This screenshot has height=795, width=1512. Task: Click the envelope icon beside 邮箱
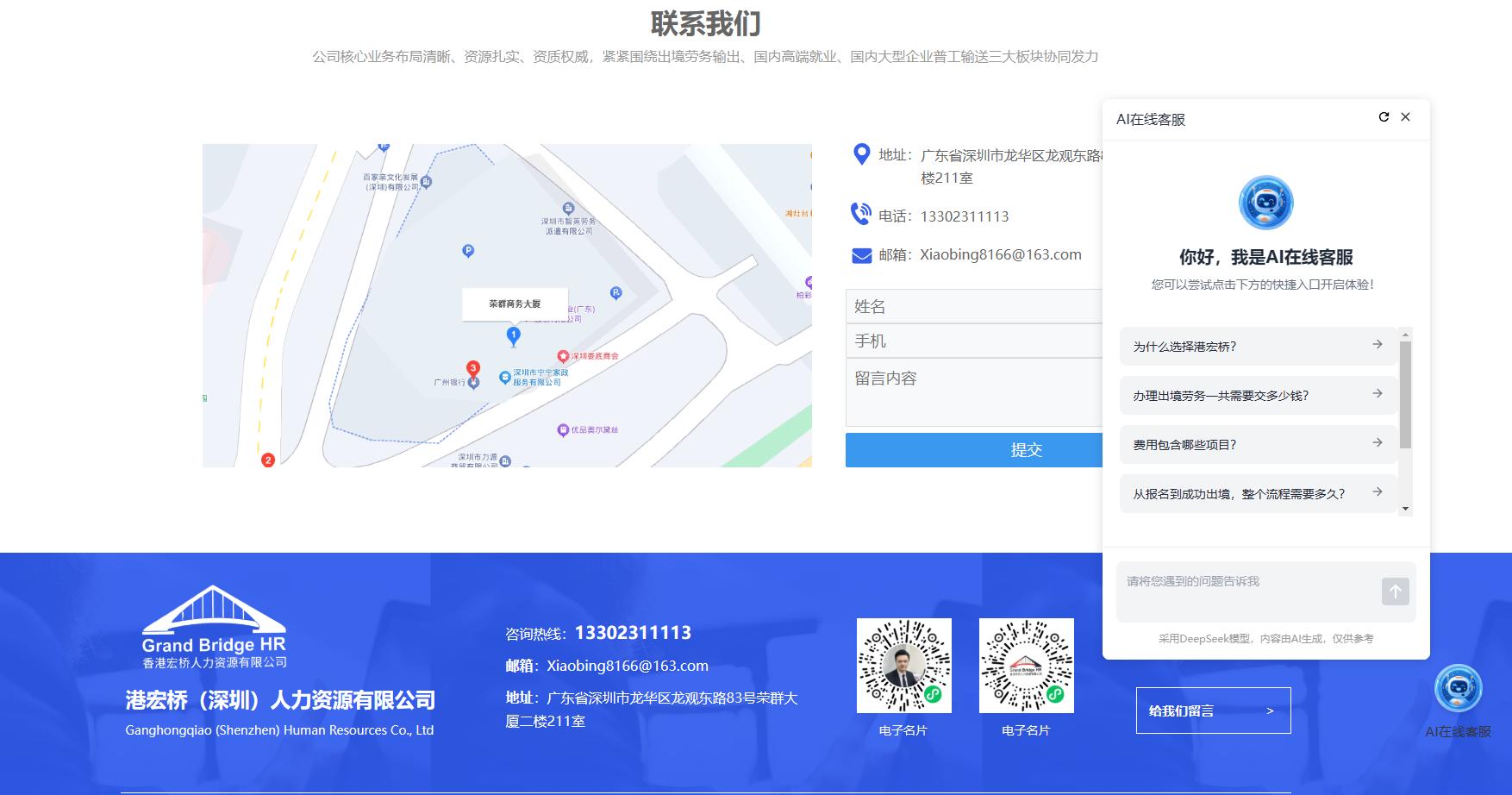tap(862, 255)
